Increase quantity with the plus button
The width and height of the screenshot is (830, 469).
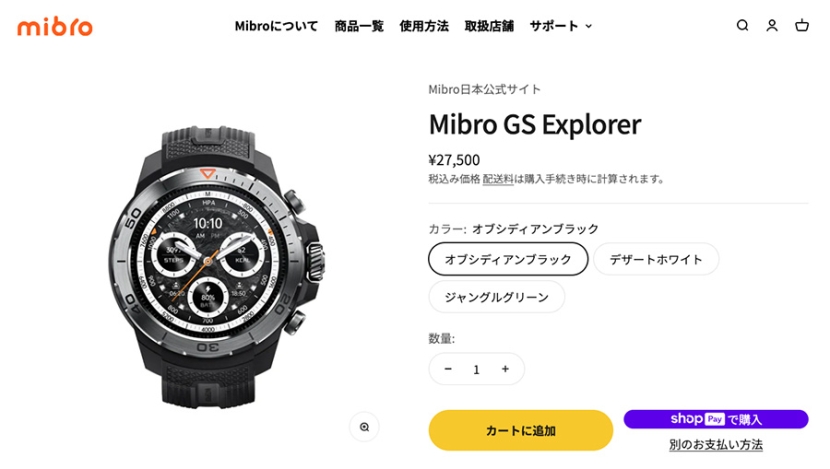[x=505, y=369]
